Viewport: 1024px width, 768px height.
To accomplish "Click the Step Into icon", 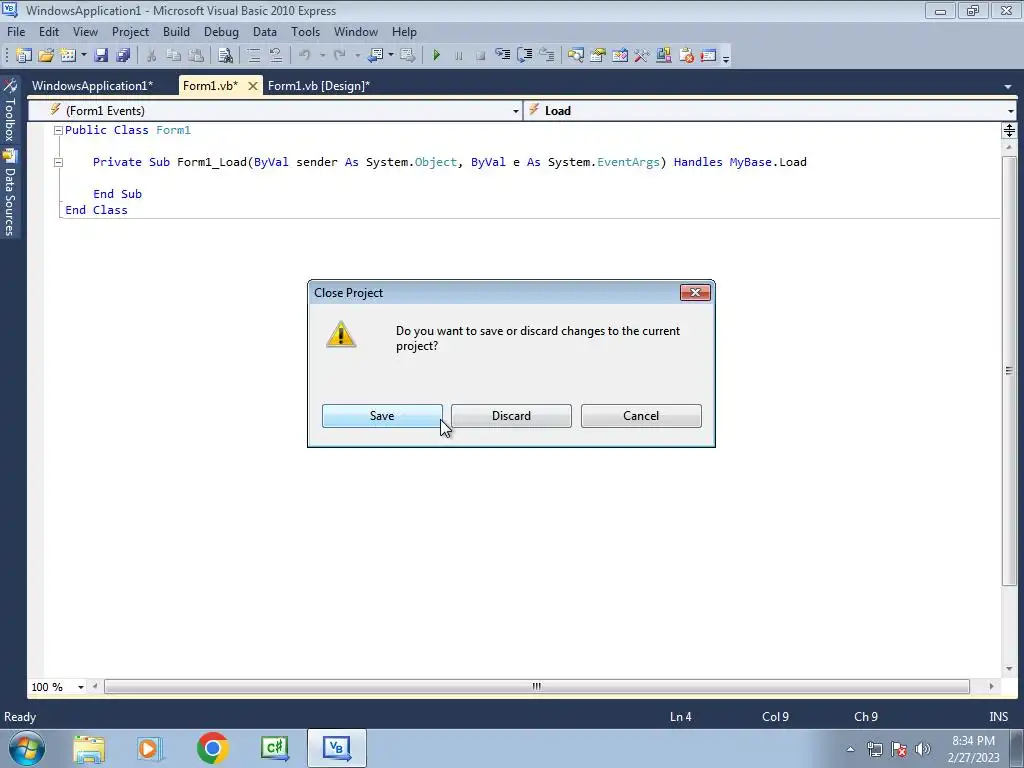I will (502, 56).
